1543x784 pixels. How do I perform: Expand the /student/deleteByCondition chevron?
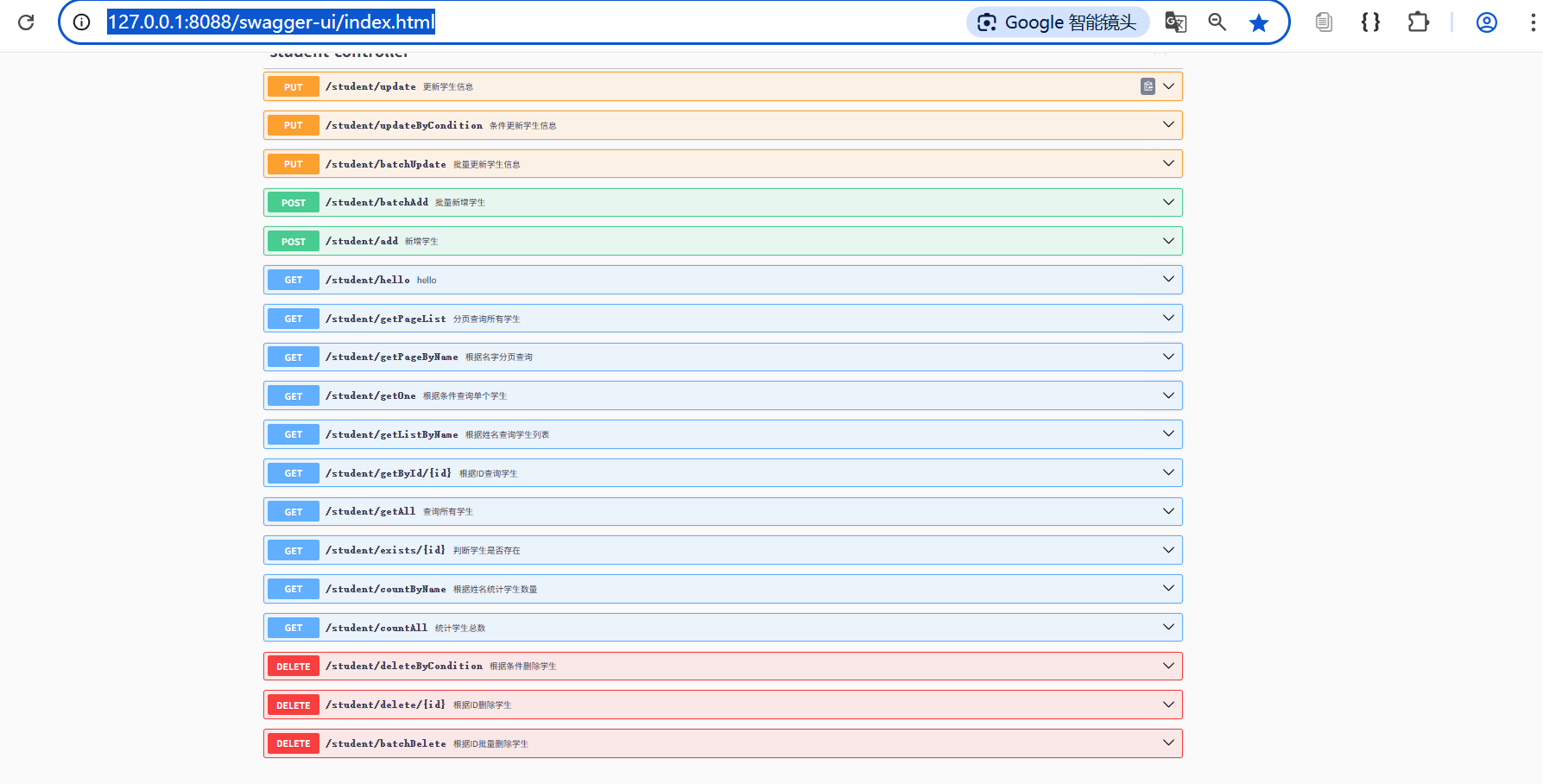pos(1168,666)
